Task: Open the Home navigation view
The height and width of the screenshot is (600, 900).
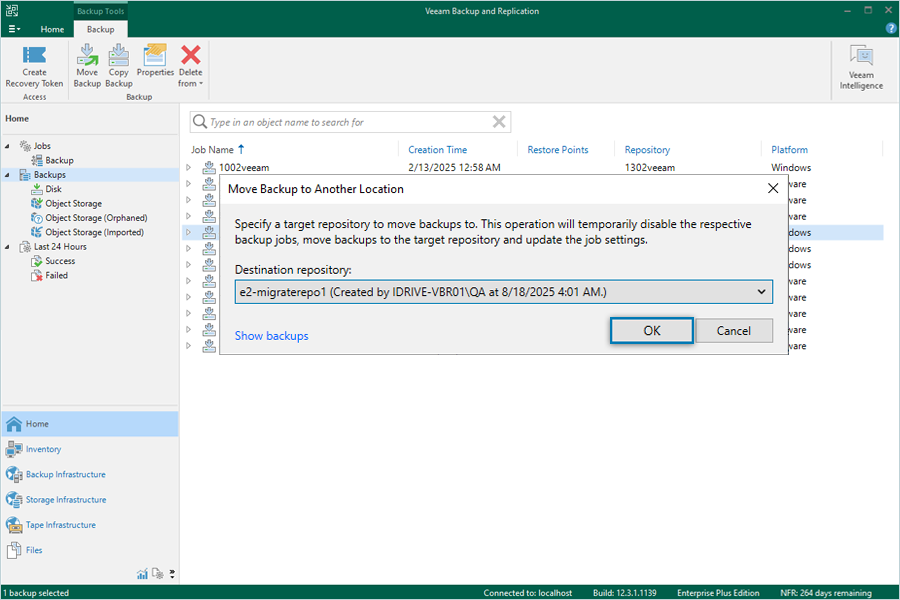Action: point(90,424)
